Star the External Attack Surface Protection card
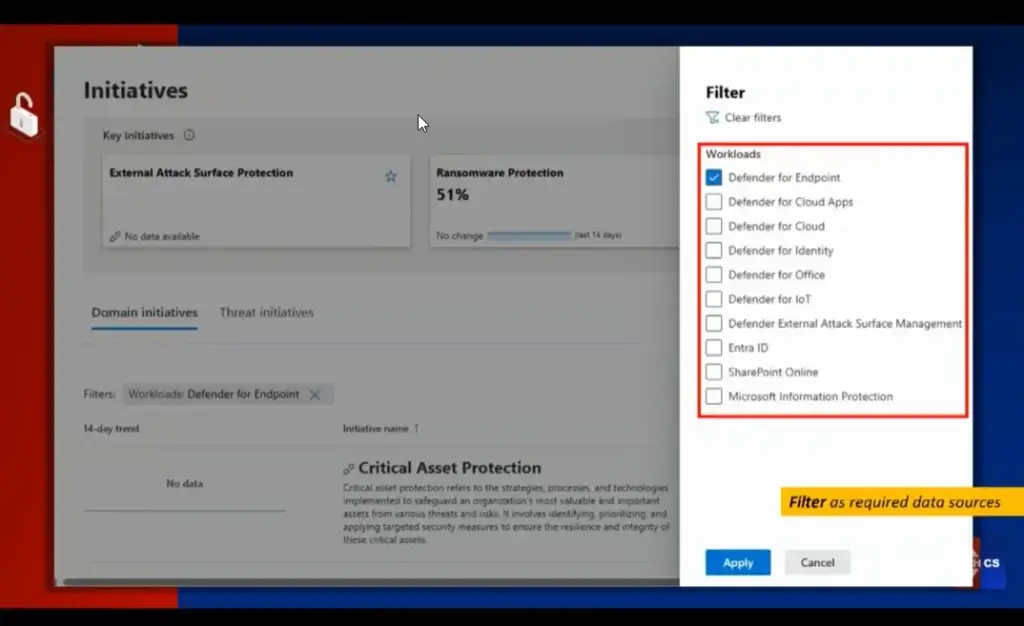The height and width of the screenshot is (626, 1024). pos(391,176)
